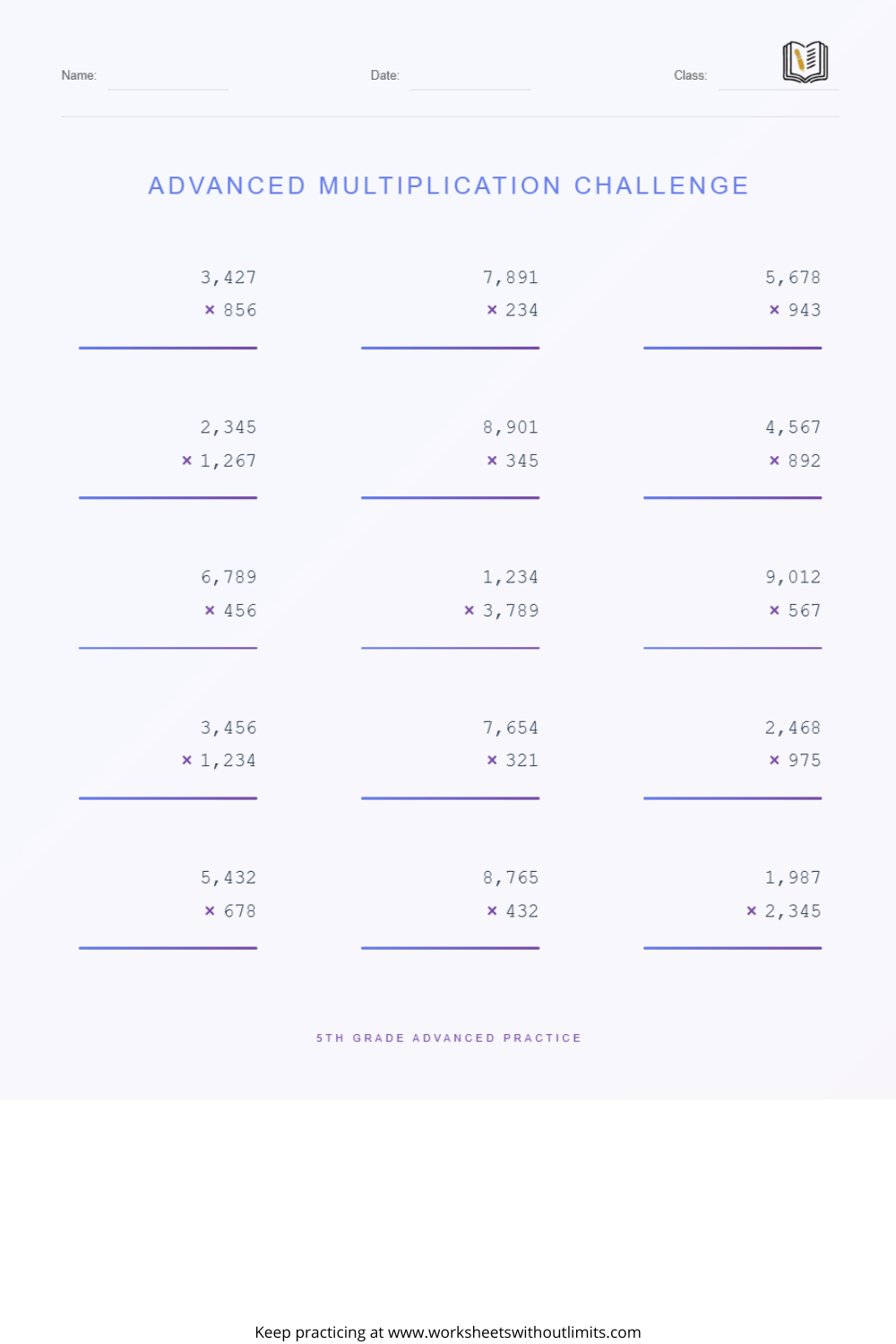Click the multiplication sign before 2,345
This screenshot has height=1344, width=896.
coord(751,910)
